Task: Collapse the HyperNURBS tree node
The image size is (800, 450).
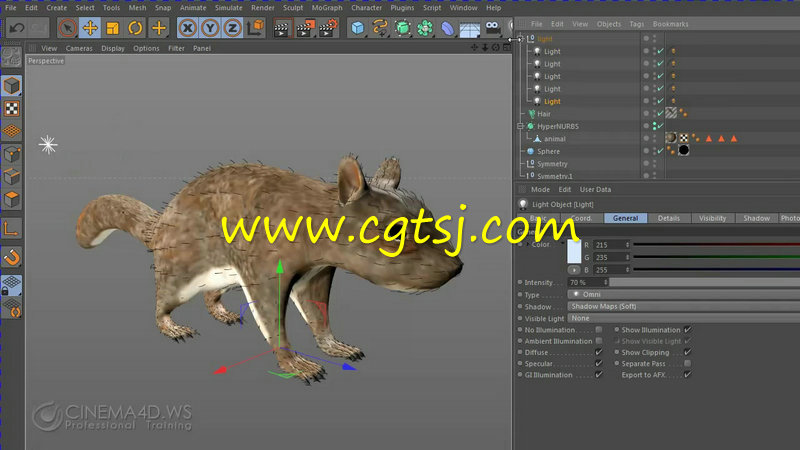Action: point(520,126)
